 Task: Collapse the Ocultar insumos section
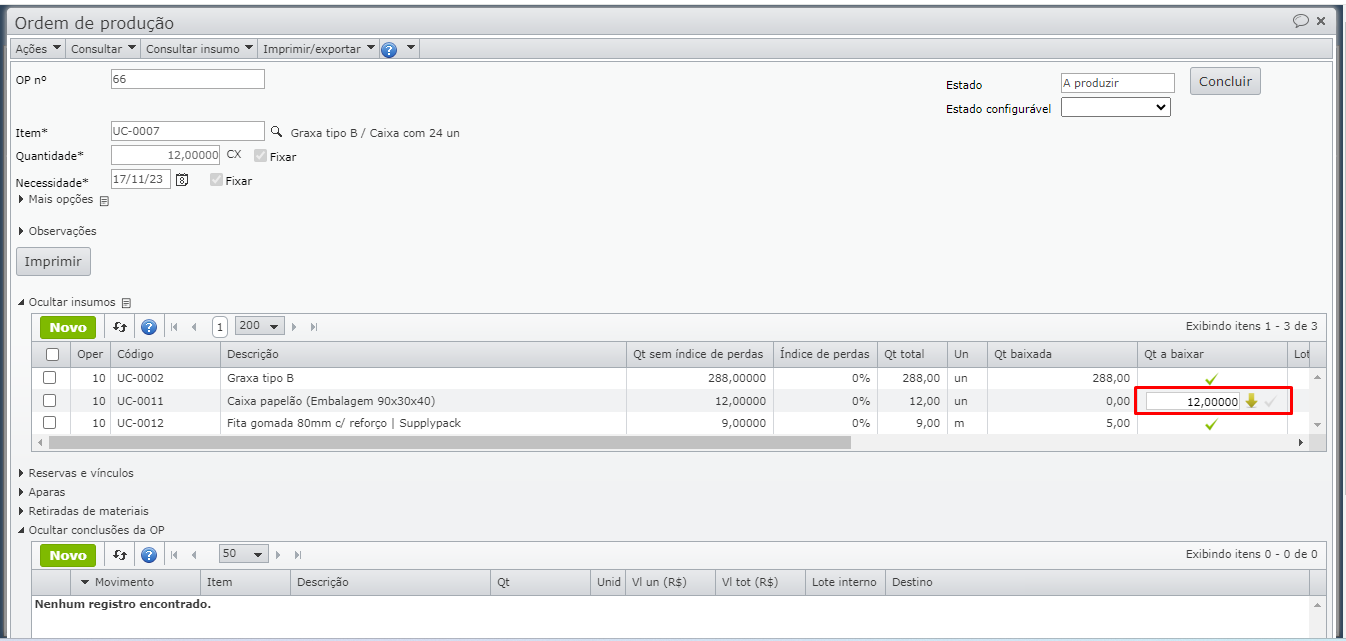pos(67,301)
